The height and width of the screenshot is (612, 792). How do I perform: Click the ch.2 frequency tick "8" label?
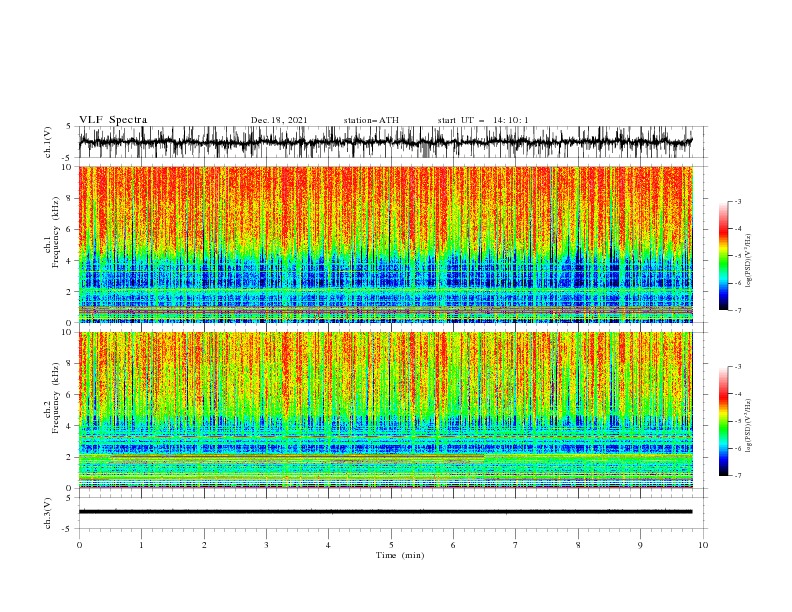pos(69,364)
